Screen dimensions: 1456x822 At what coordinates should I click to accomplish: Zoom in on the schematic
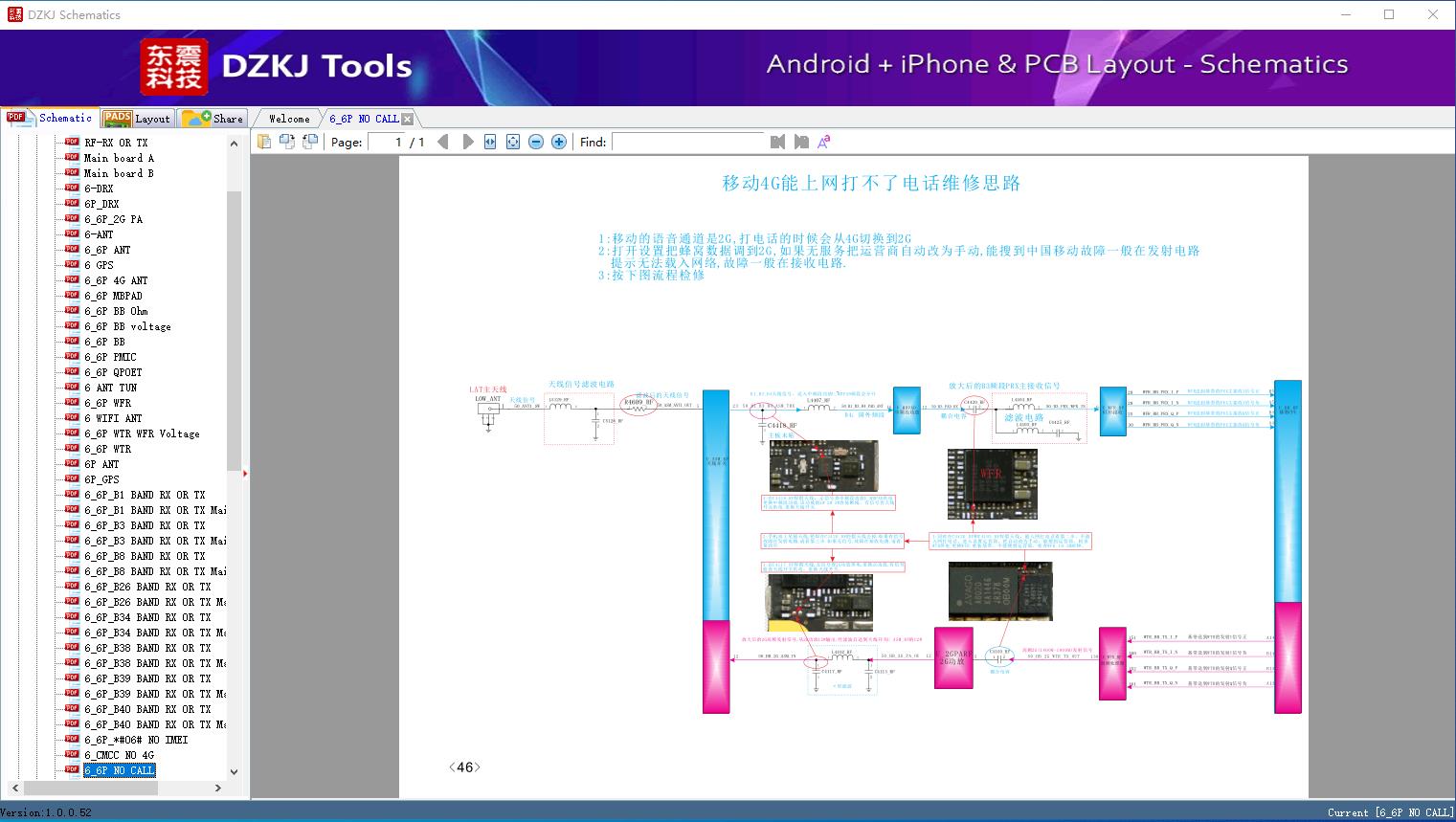pos(559,142)
